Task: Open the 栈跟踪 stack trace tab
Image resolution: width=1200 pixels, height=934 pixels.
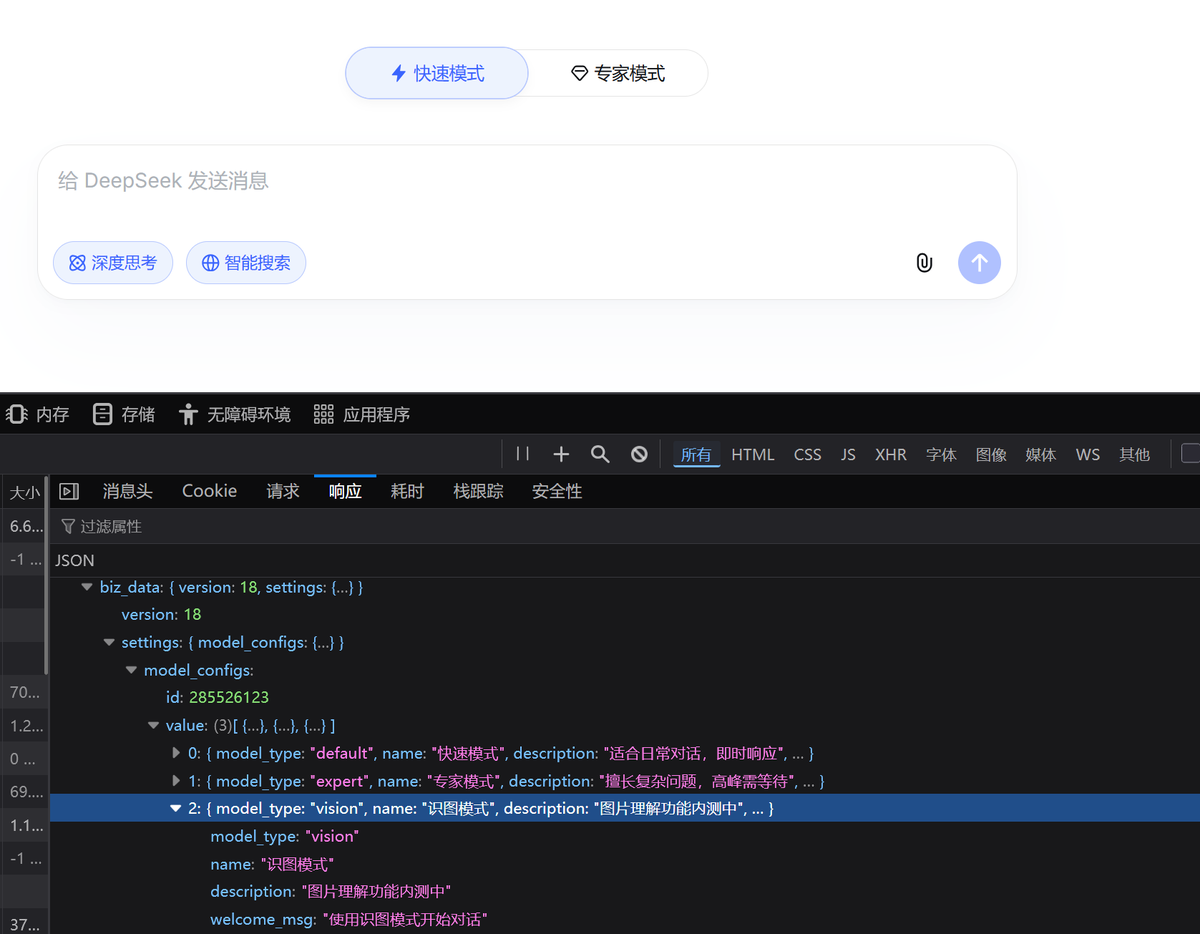Action: (x=478, y=491)
